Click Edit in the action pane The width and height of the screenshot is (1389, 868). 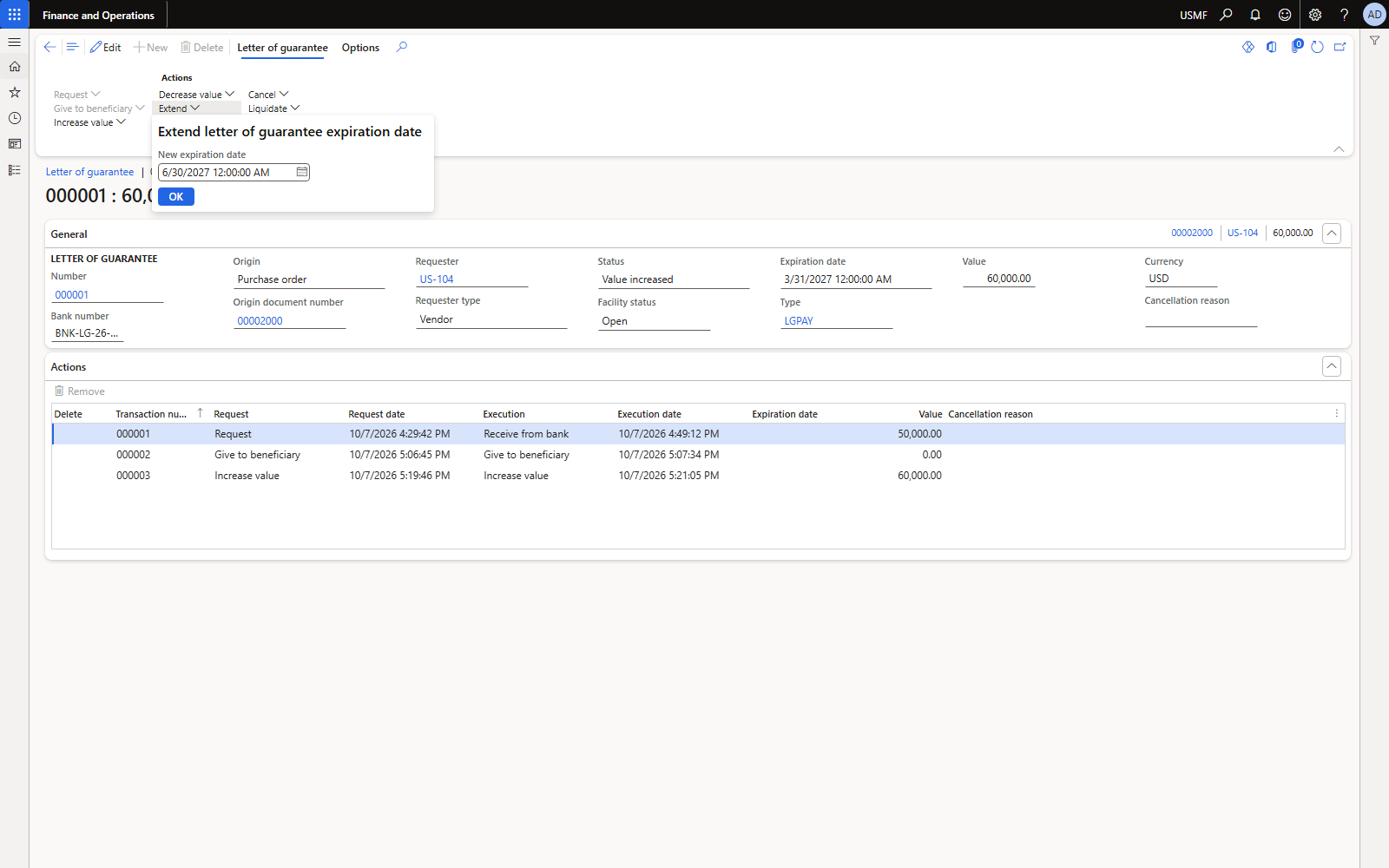point(106,48)
